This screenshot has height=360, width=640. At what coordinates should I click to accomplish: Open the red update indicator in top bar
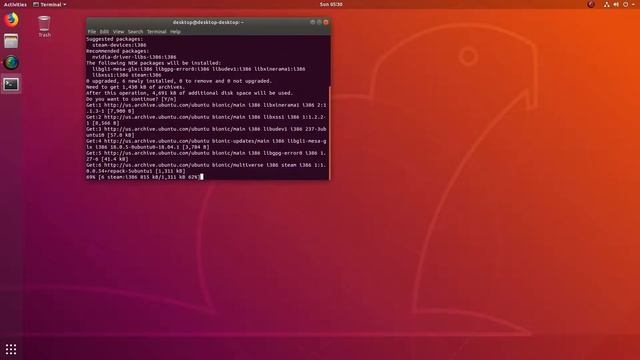(x=591, y=4)
